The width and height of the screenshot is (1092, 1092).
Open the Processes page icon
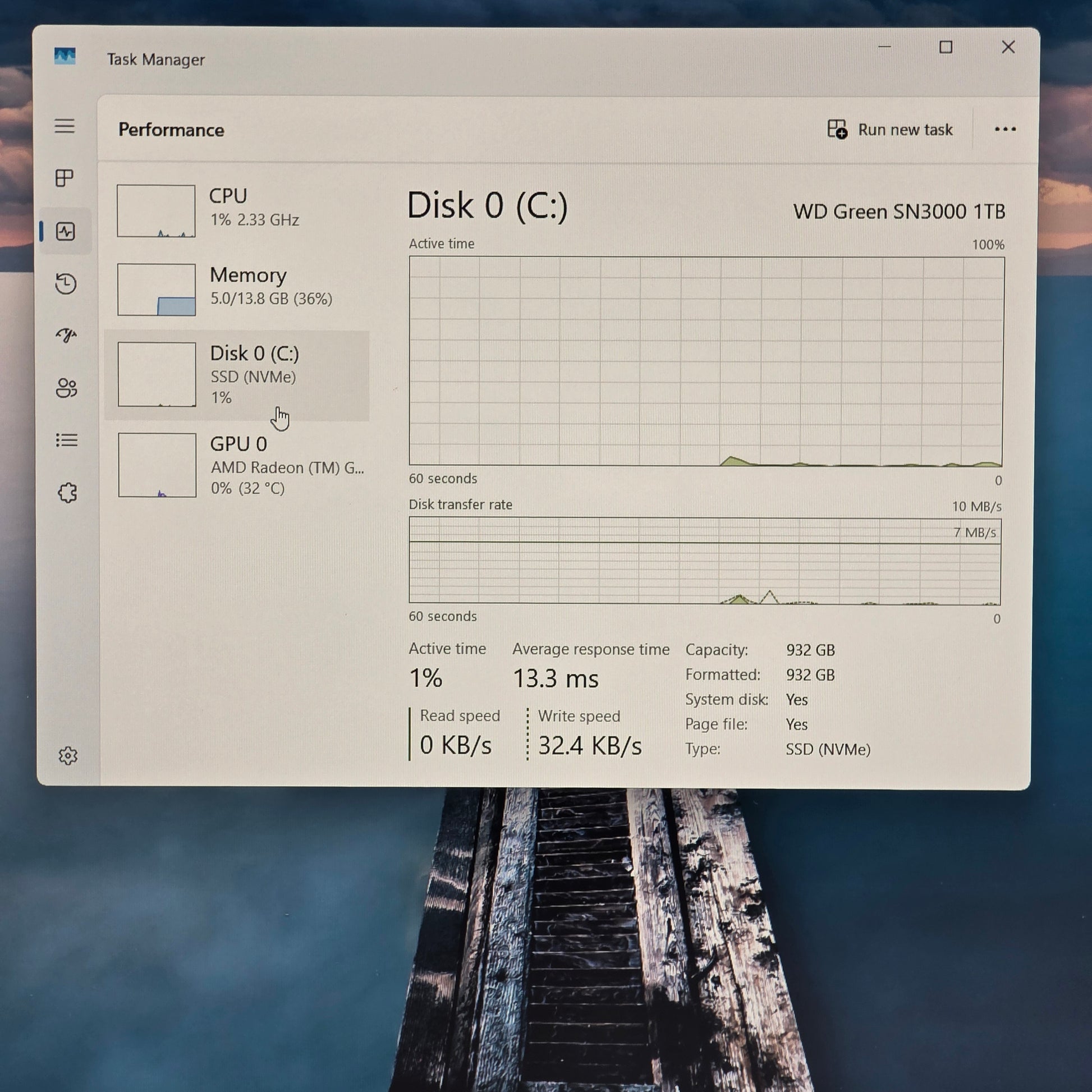pos(65,178)
